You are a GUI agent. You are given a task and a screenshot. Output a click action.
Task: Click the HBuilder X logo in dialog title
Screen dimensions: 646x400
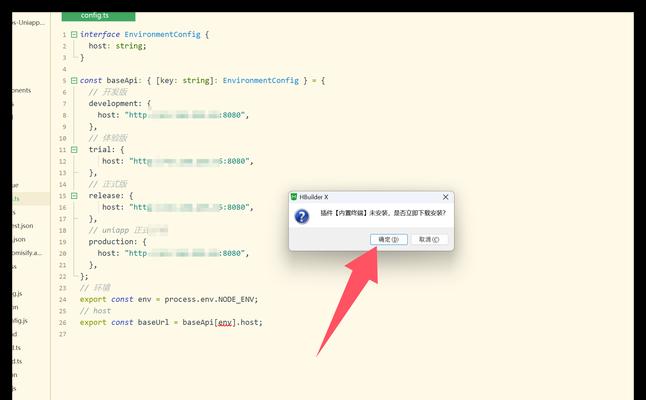coord(294,197)
